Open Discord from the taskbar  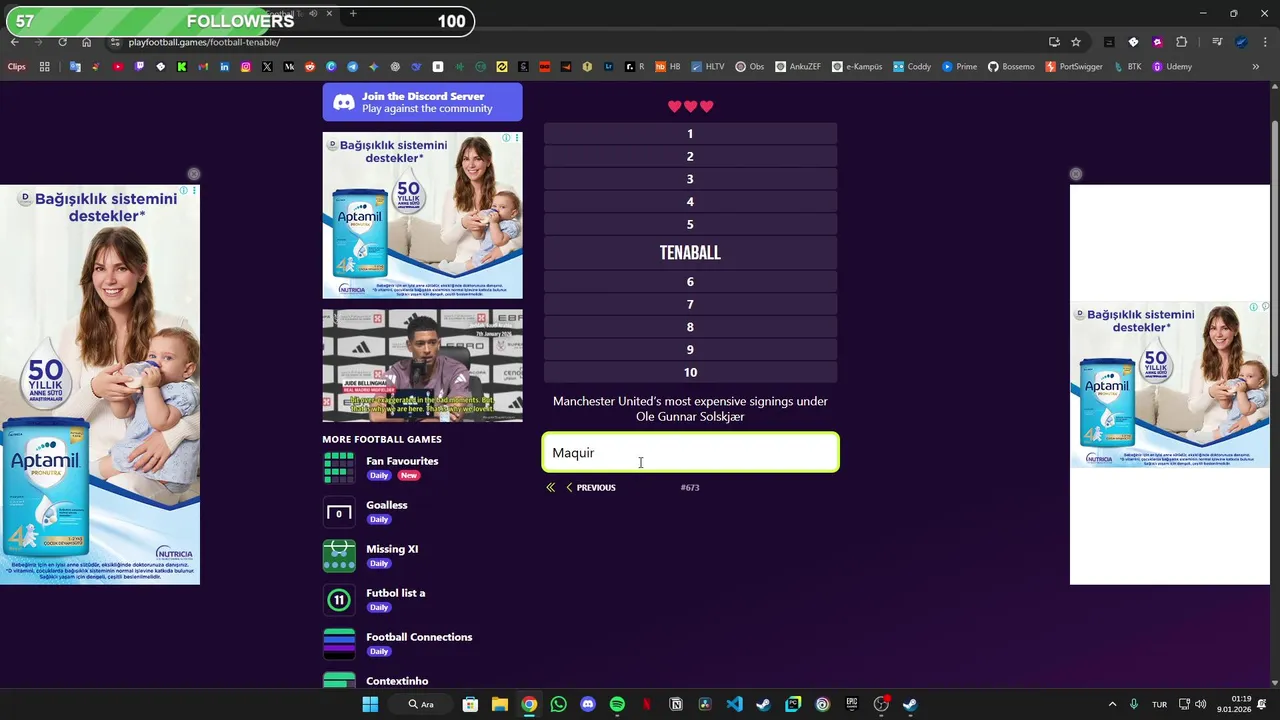pos(588,704)
